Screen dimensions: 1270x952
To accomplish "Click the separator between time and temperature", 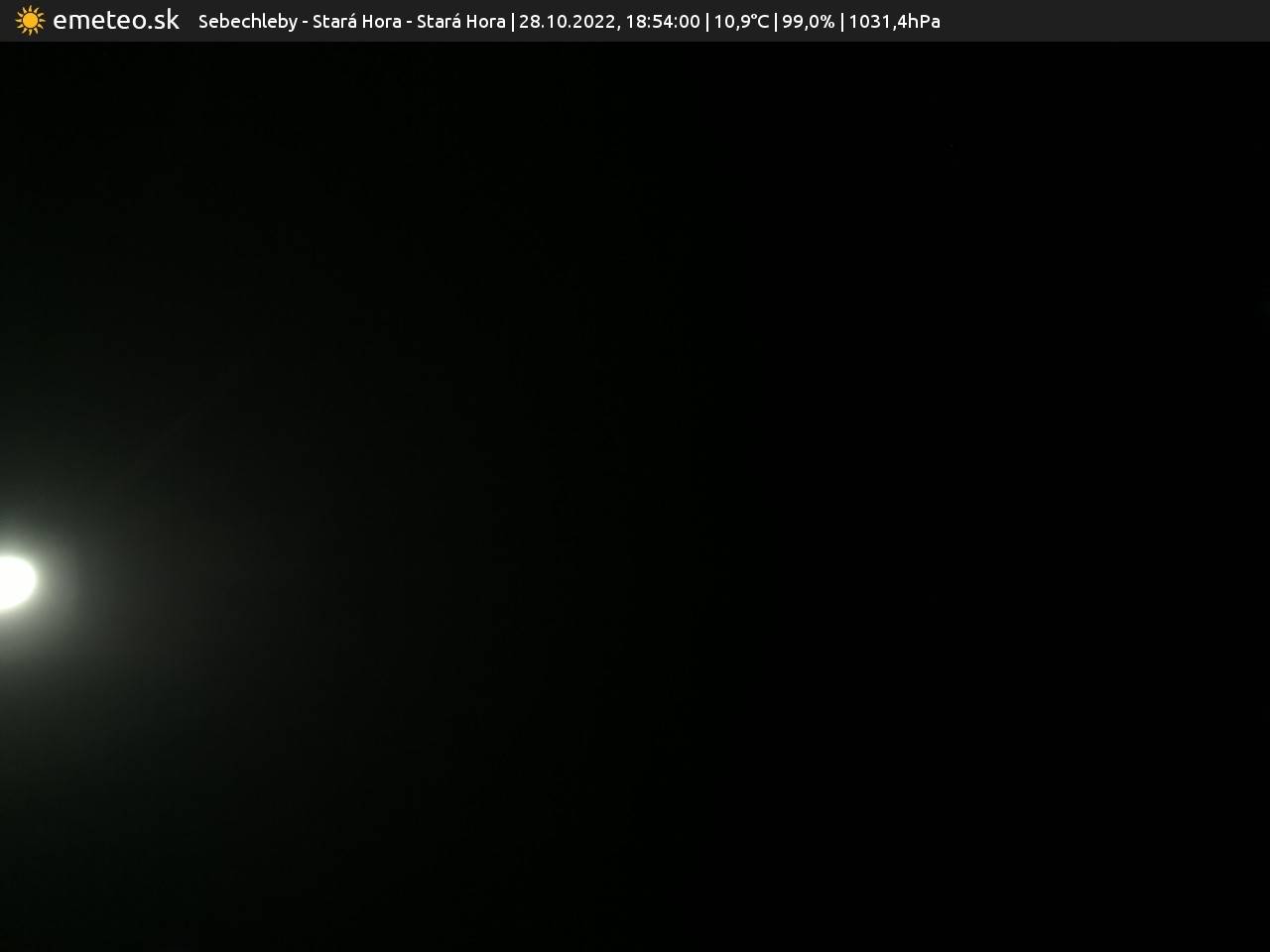I will [x=706, y=22].
